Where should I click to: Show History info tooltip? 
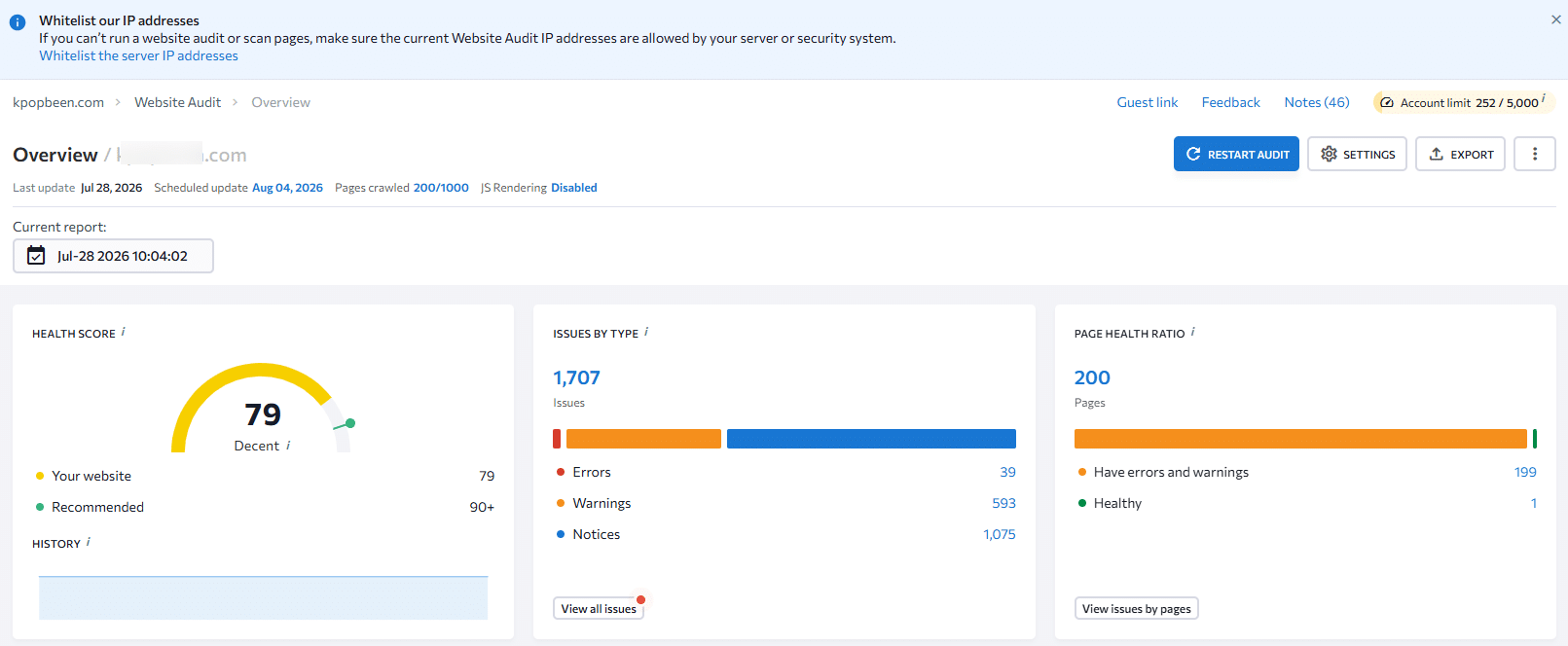click(x=88, y=542)
